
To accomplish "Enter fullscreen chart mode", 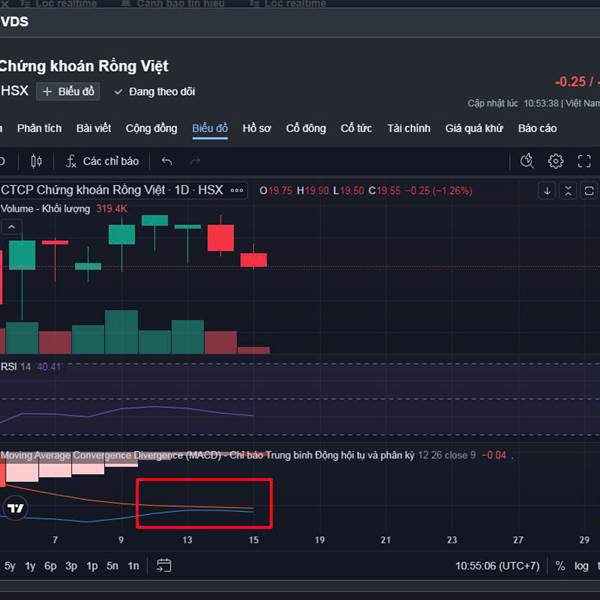I will tap(584, 161).
